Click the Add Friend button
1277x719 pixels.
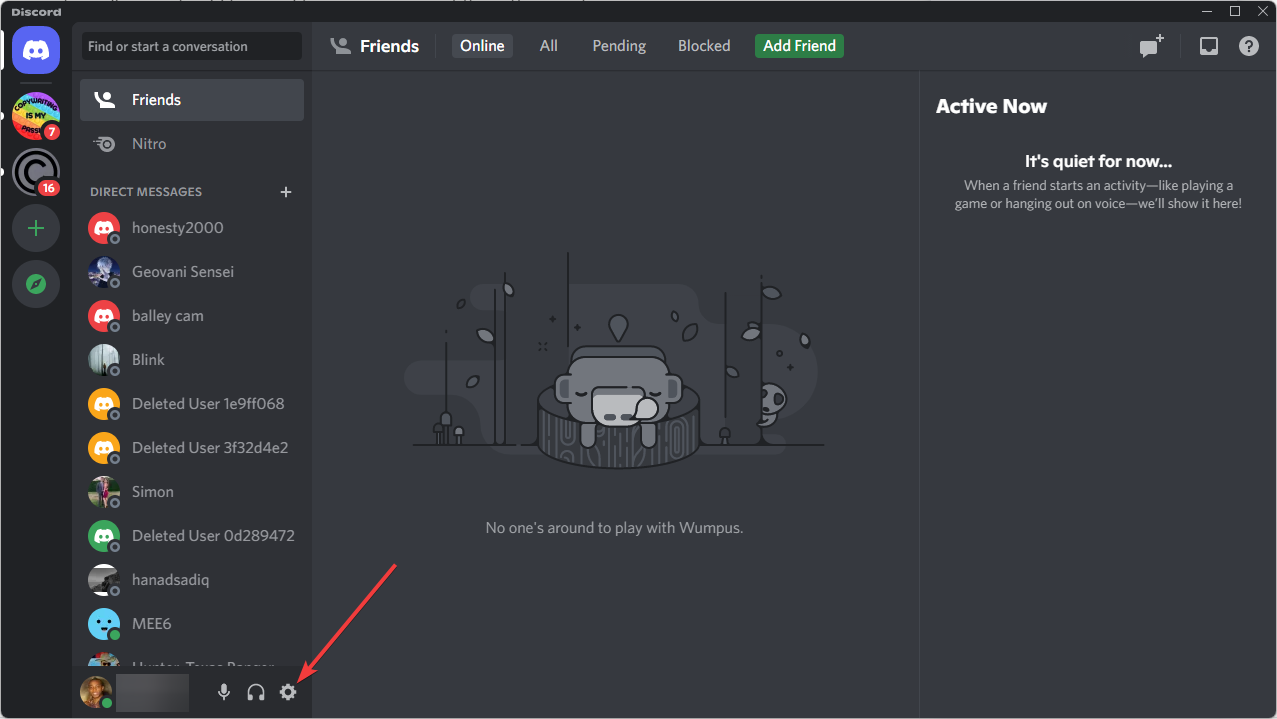click(x=799, y=46)
